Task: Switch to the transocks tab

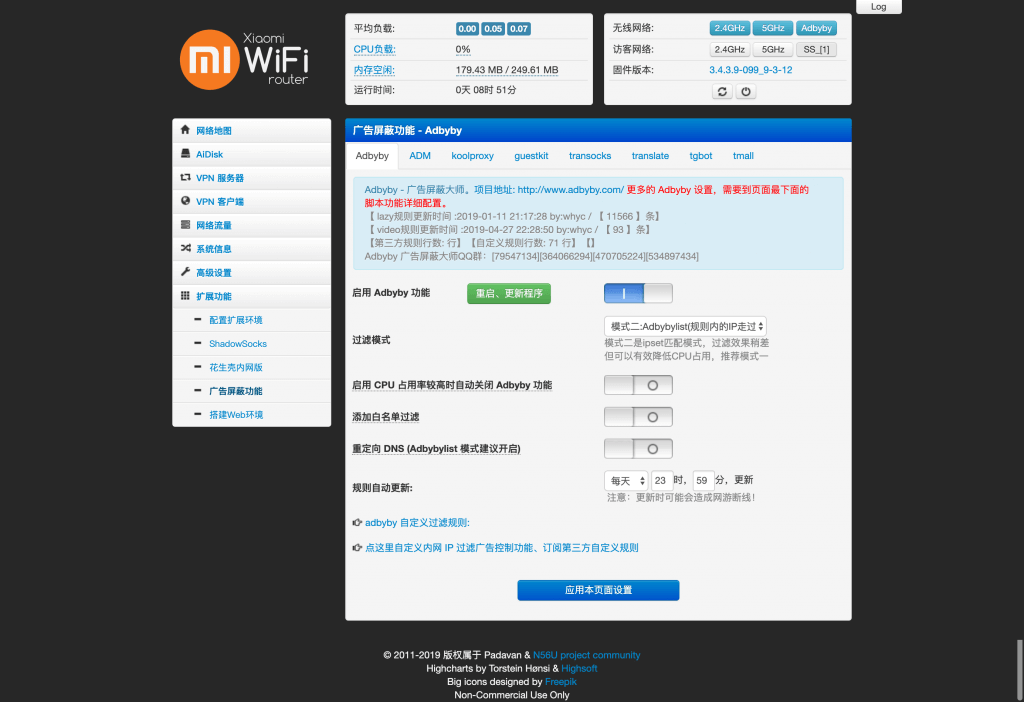Action: coord(590,156)
